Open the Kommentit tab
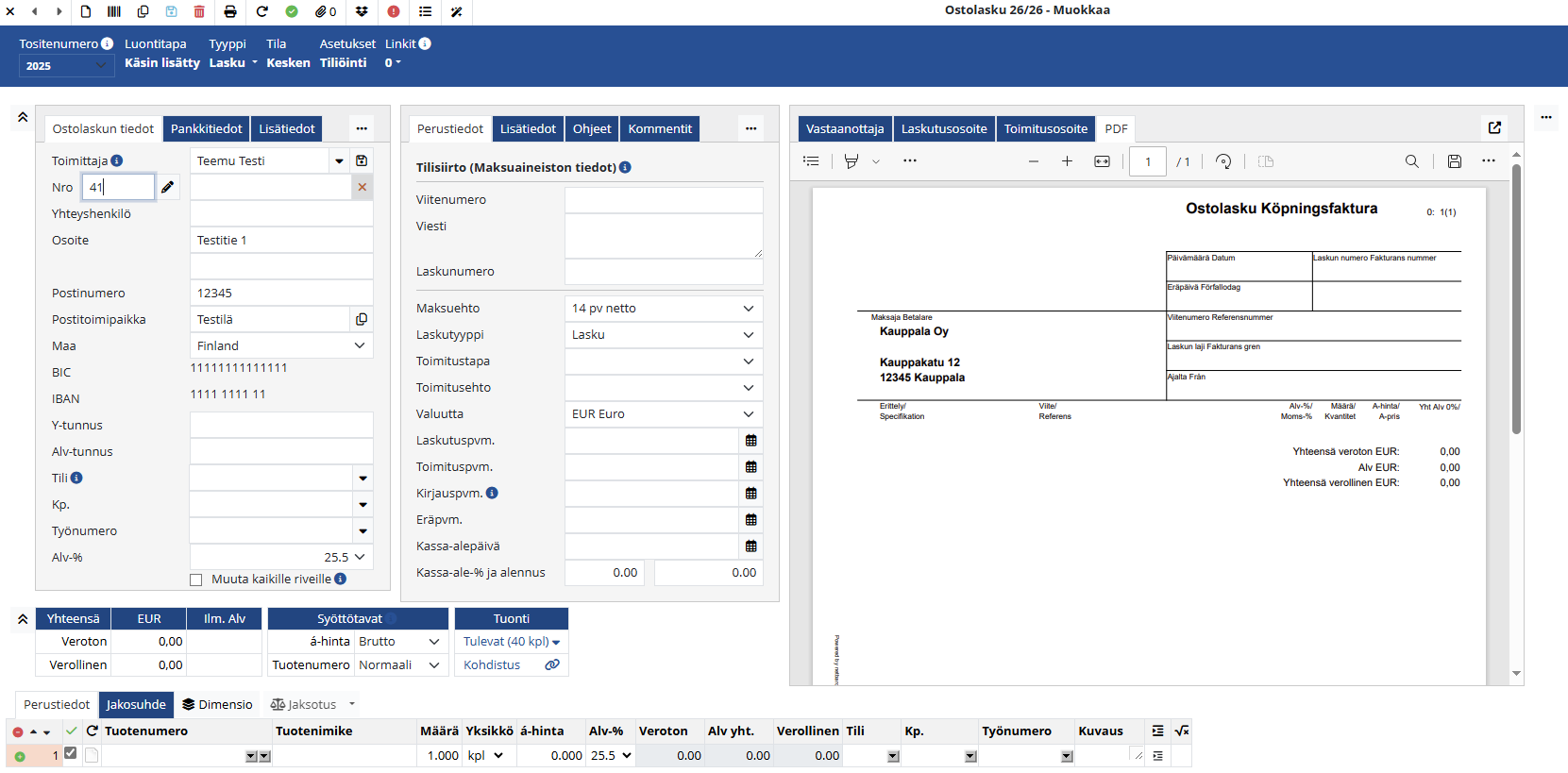Image resolution: width=1568 pixels, height=773 pixels. click(x=659, y=128)
